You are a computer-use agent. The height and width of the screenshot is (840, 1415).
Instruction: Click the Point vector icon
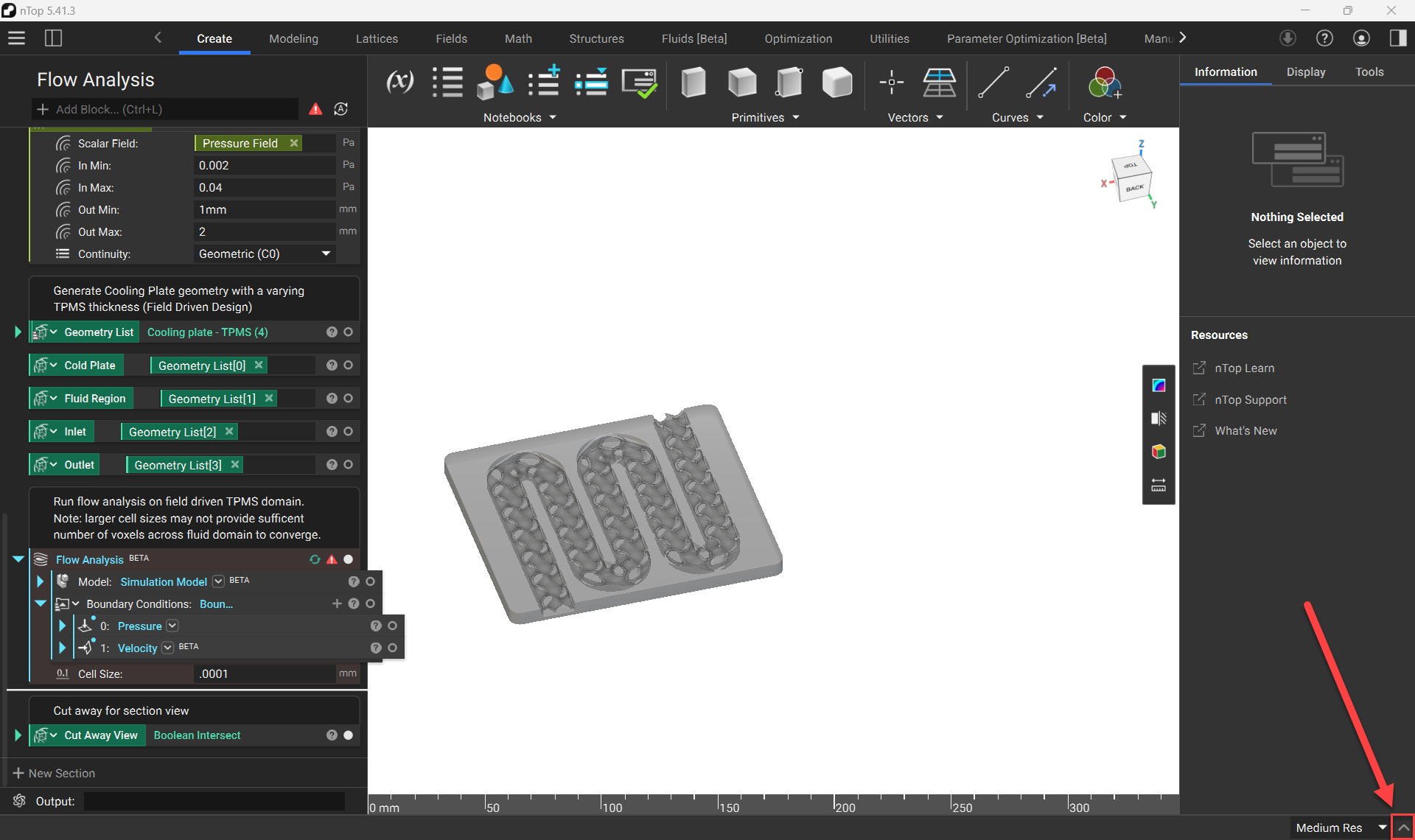coord(891,82)
